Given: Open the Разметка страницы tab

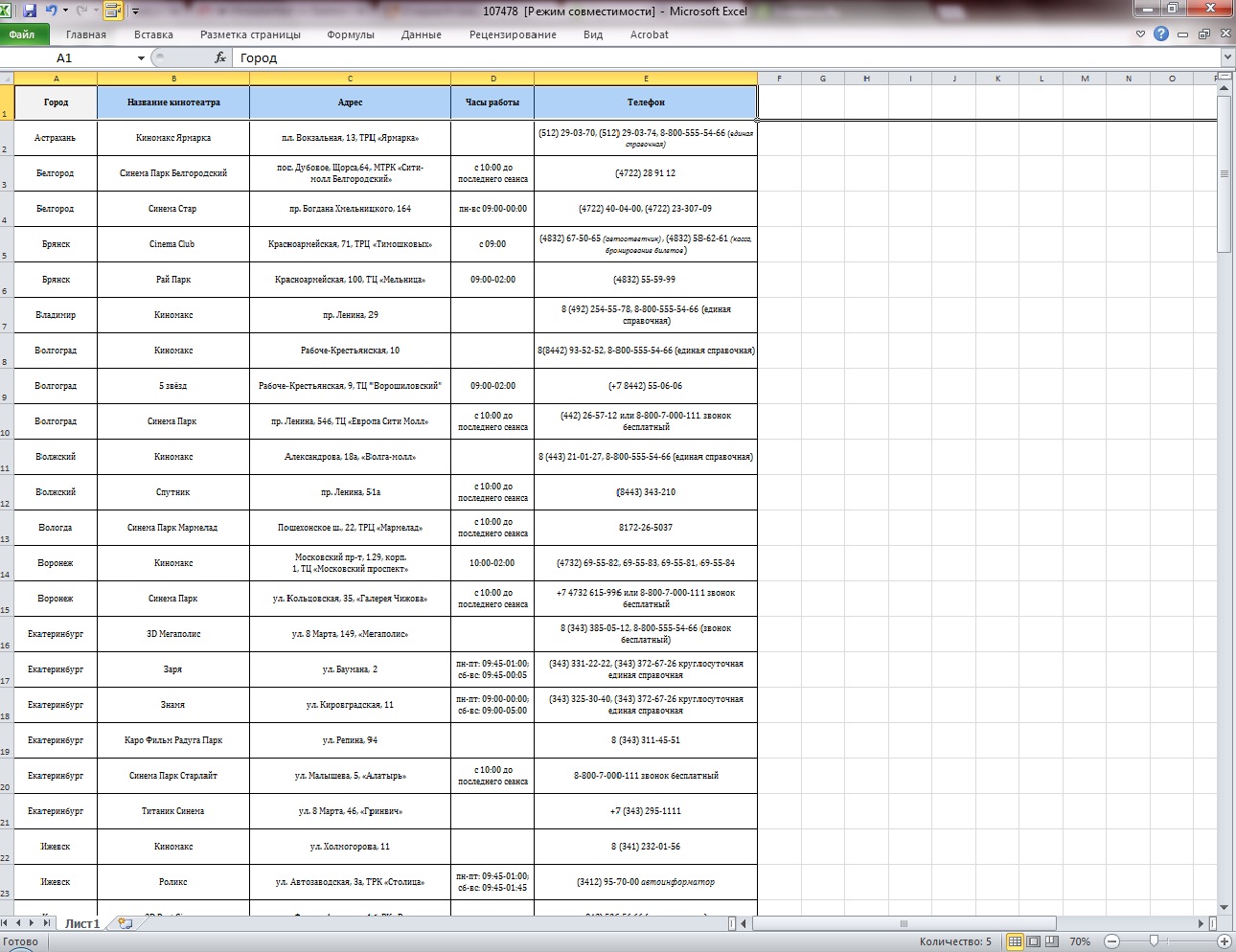Looking at the screenshot, I should [x=250, y=34].
